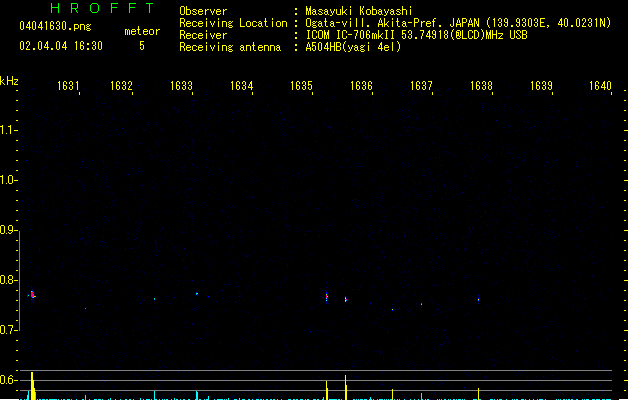Select the Ogata-vill. Akita-Pref. JAPAN location text

pyautogui.click(x=458, y=23)
